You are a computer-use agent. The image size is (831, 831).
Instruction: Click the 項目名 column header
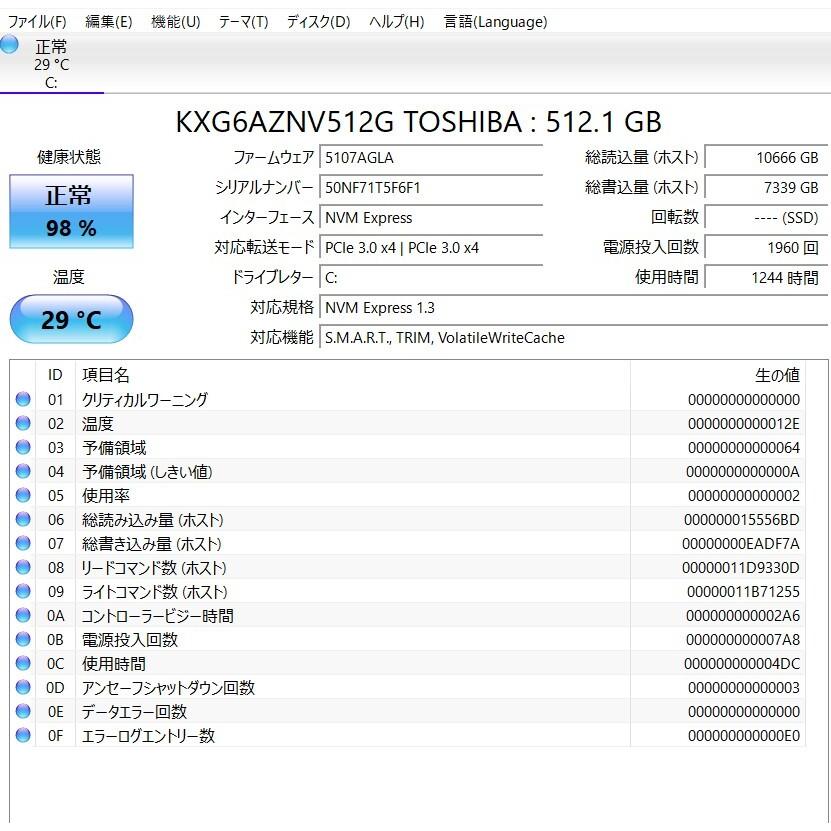coord(353,375)
